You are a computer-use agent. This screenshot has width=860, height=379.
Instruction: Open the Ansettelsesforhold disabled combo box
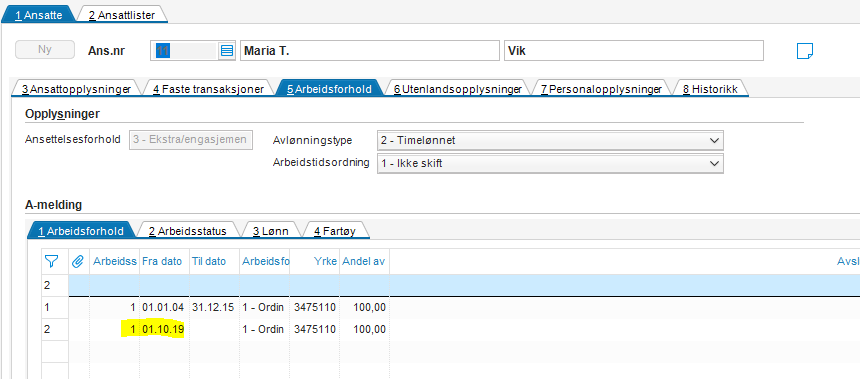[191, 139]
